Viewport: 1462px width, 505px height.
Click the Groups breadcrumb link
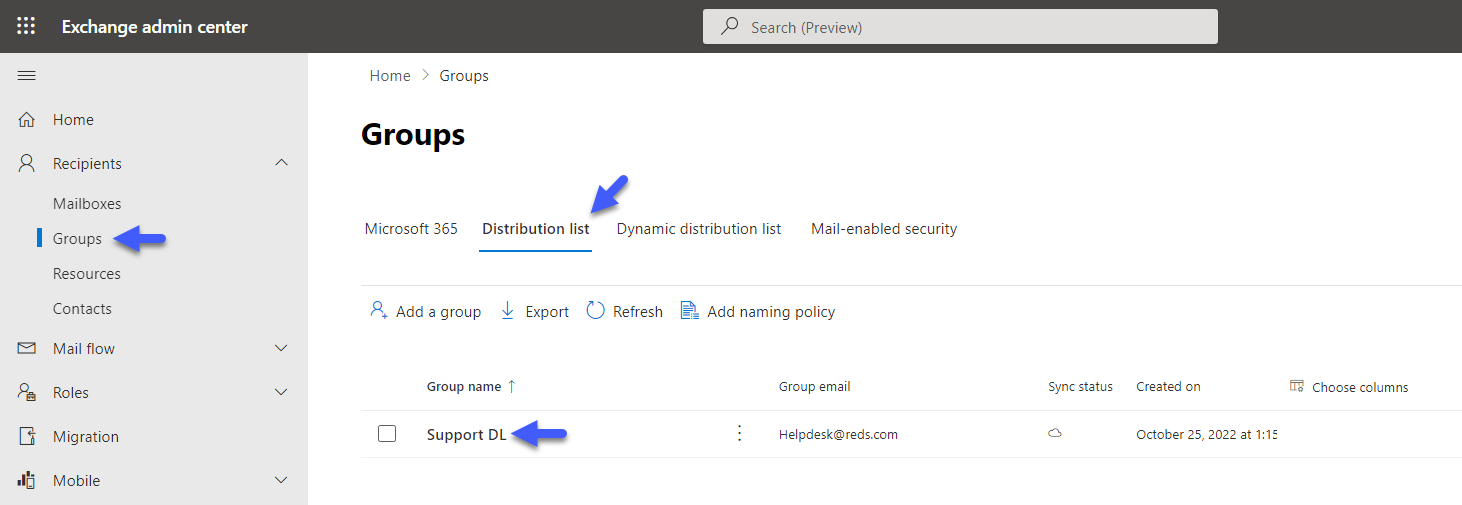coord(464,76)
